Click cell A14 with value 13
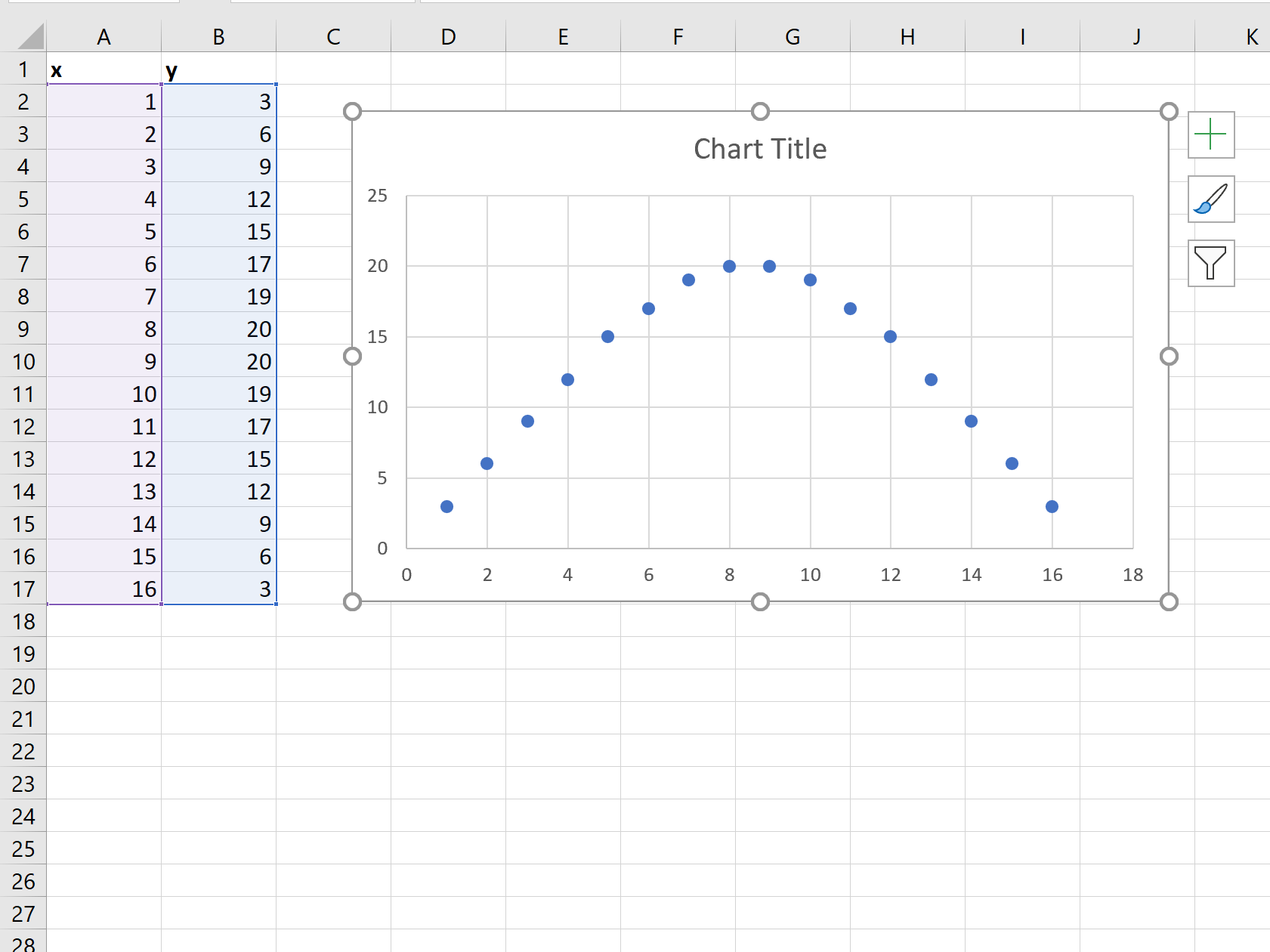The width and height of the screenshot is (1270, 952). pos(104,491)
